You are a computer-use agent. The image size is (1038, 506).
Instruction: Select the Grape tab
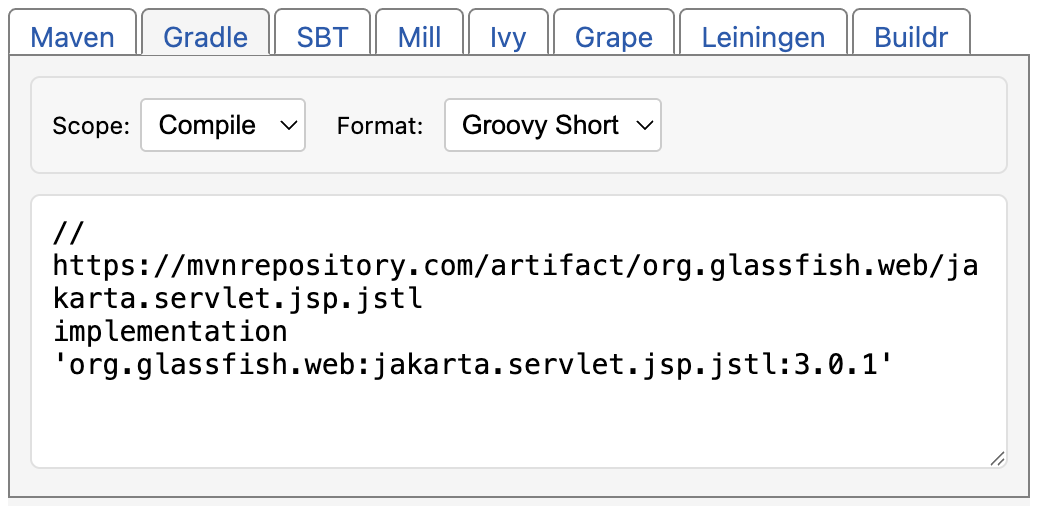pos(614,32)
